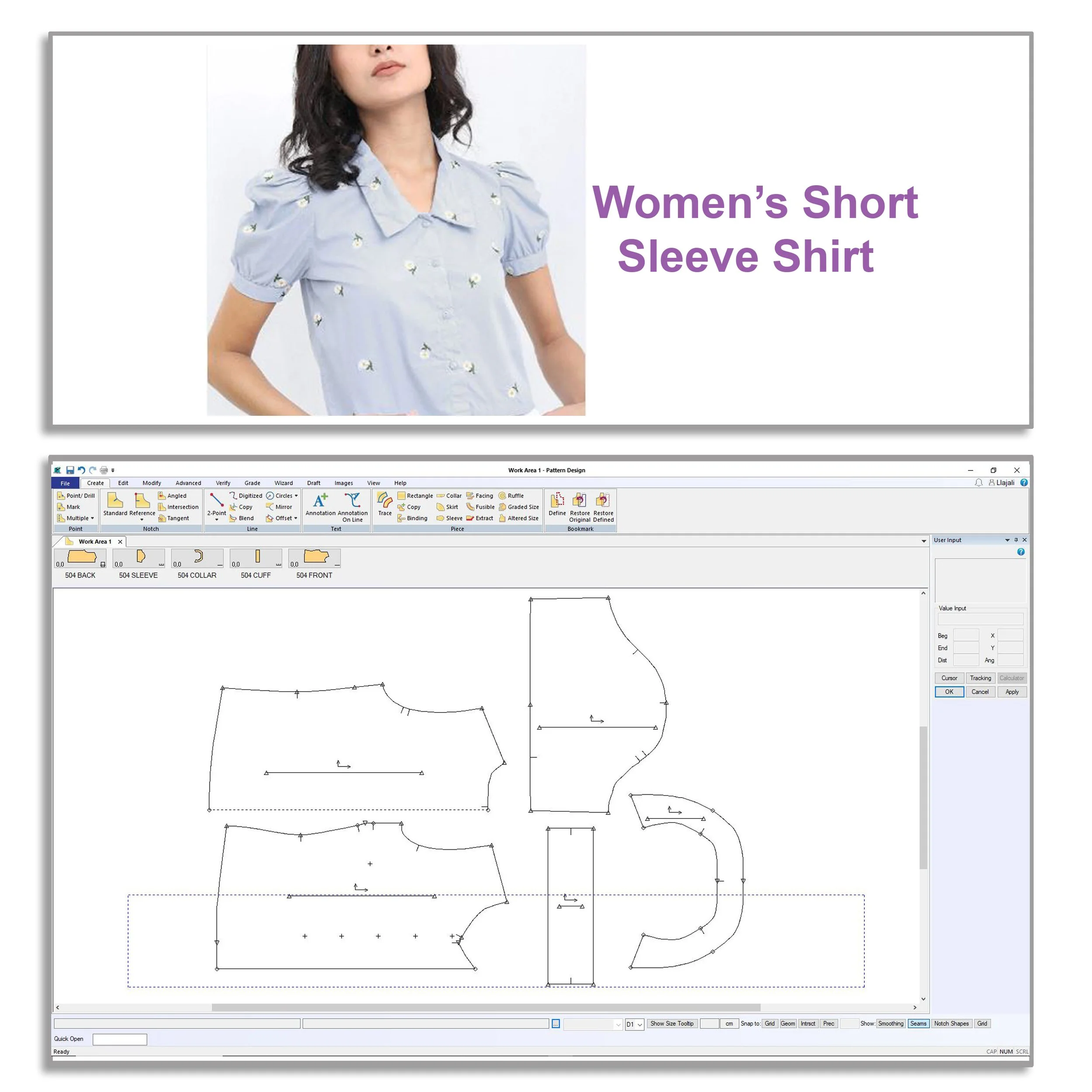Image resolution: width=1092 pixels, height=1092 pixels.
Task: Select the Collar piece tool
Action: (x=449, y=496)
